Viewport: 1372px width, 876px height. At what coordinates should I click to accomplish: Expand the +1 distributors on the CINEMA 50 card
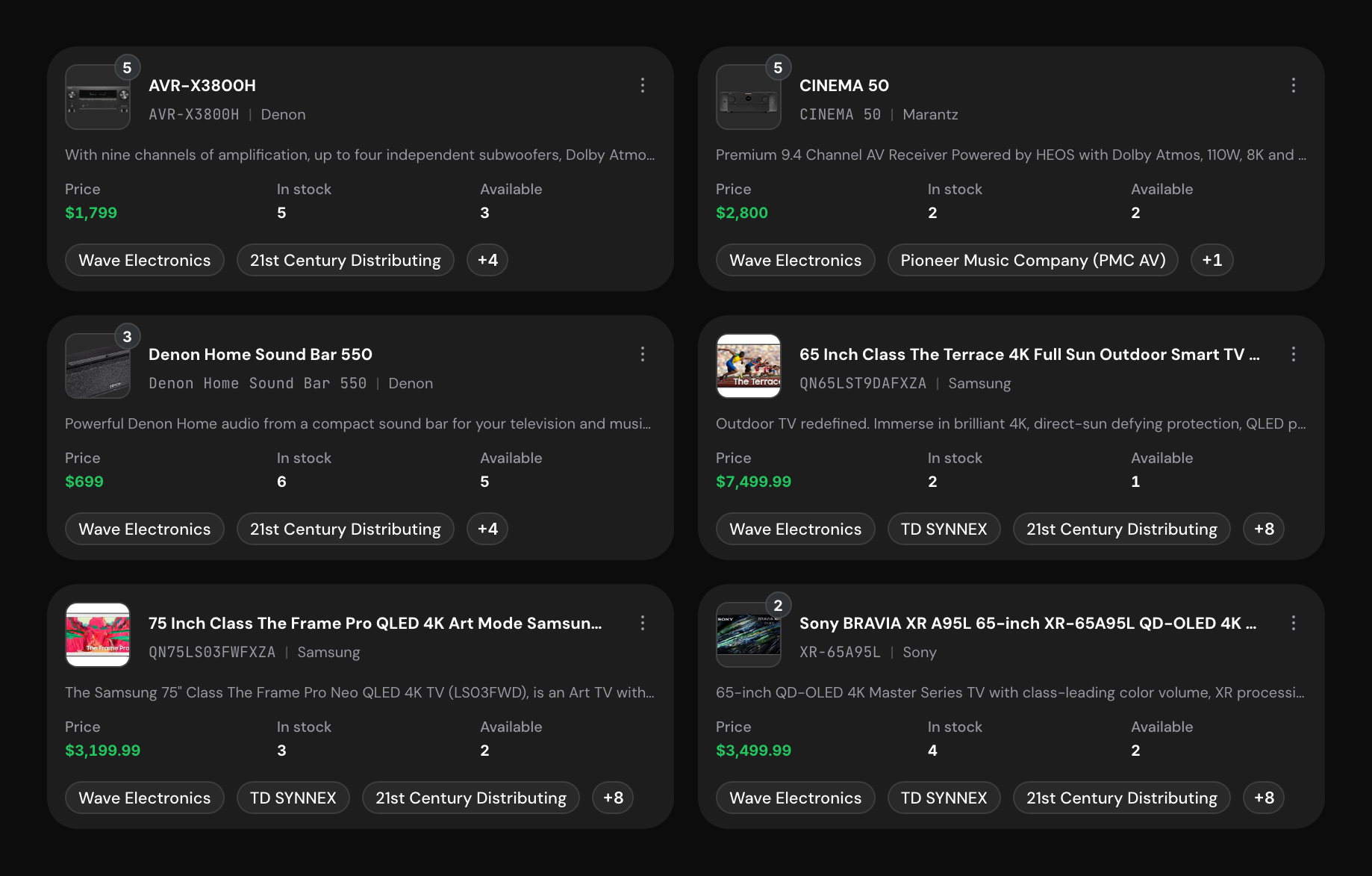click(x=1212, y=260)
